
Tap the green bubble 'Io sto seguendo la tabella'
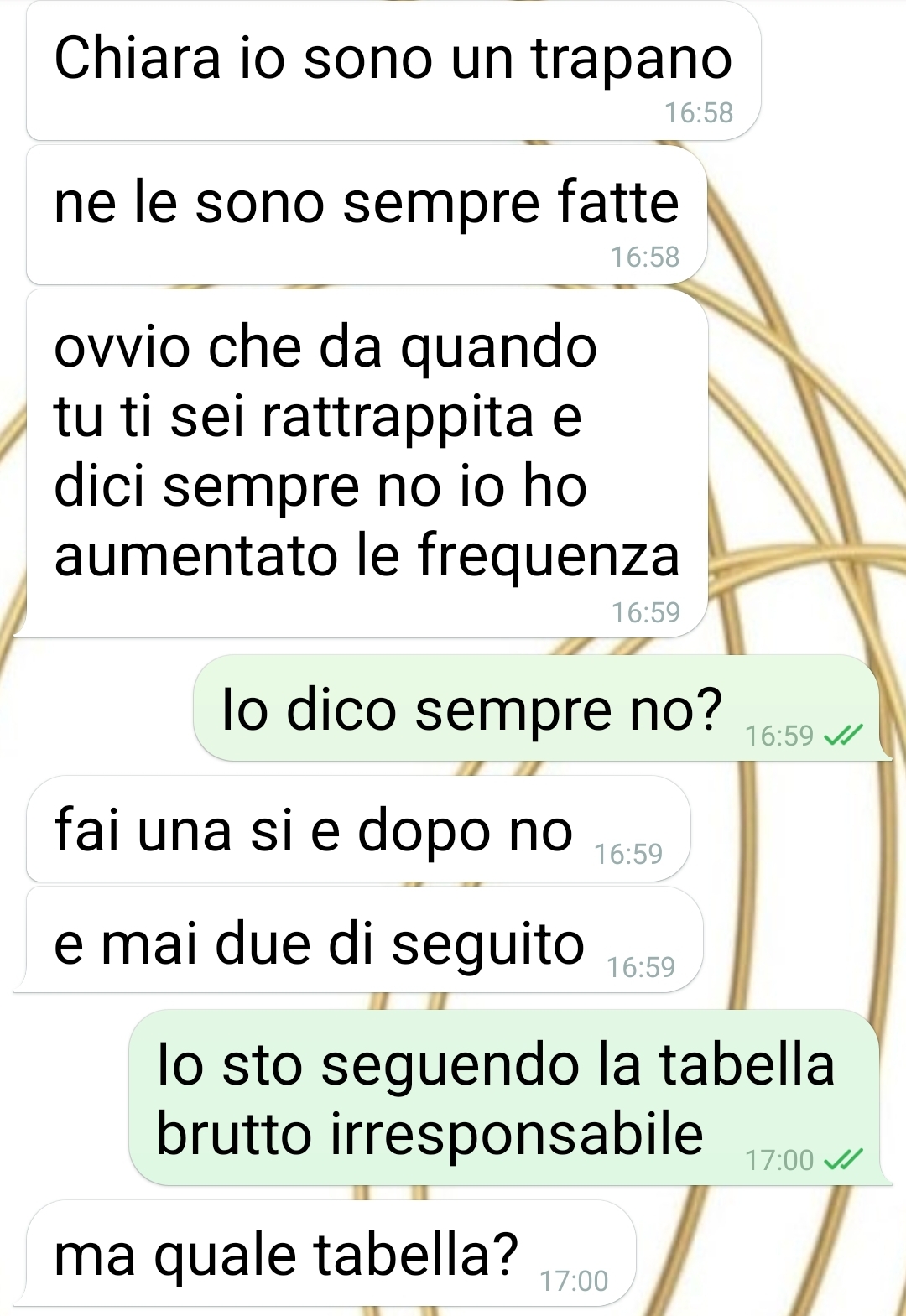coord(504,1098)
